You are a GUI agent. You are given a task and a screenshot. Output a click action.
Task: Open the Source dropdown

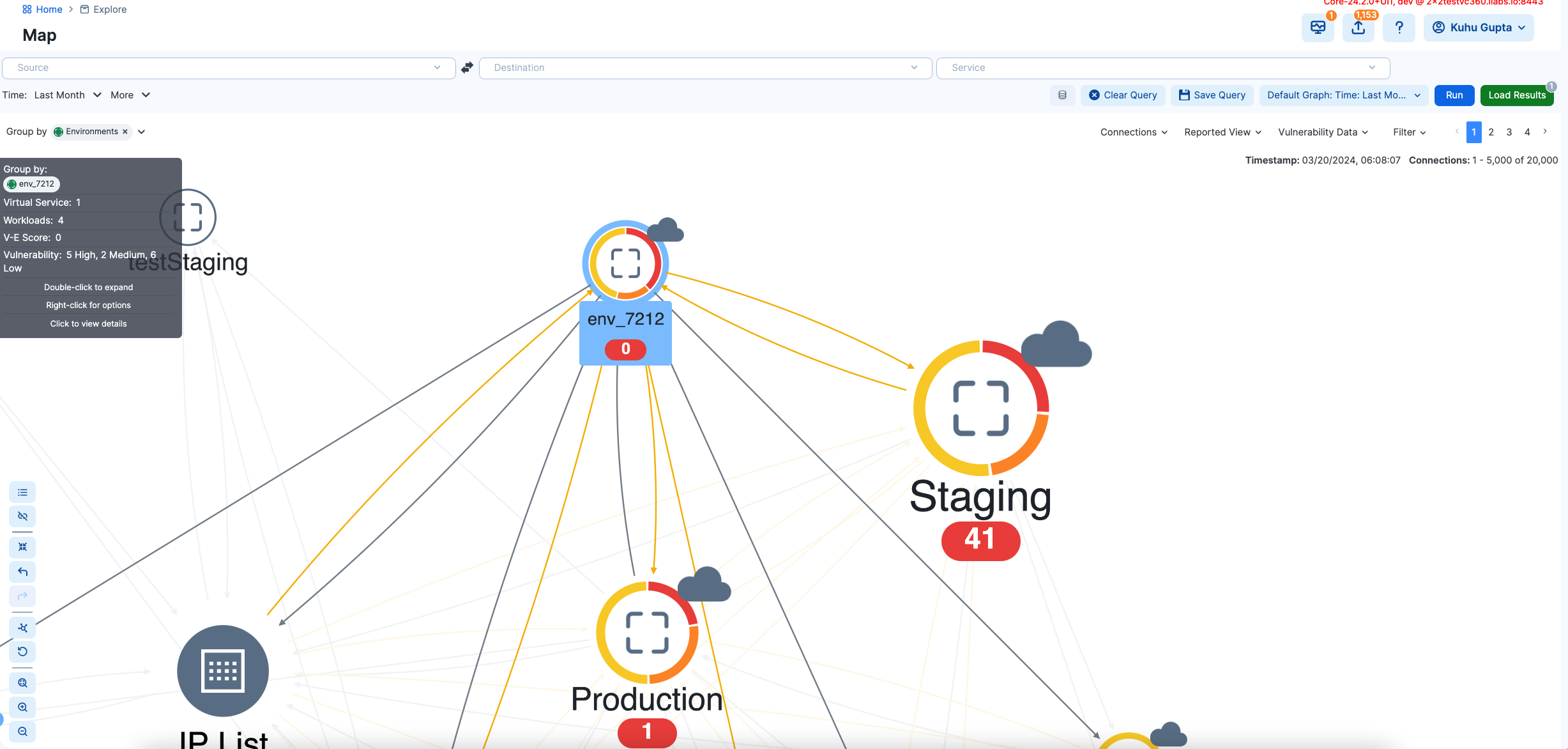(x=229, y=68)
